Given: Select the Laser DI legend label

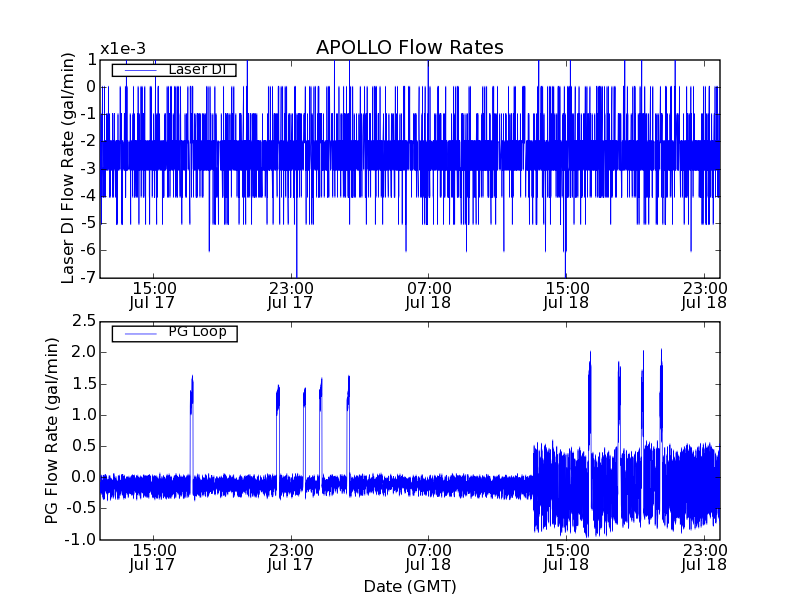Looking at the screenshot, I should click(x=195, y=69).
